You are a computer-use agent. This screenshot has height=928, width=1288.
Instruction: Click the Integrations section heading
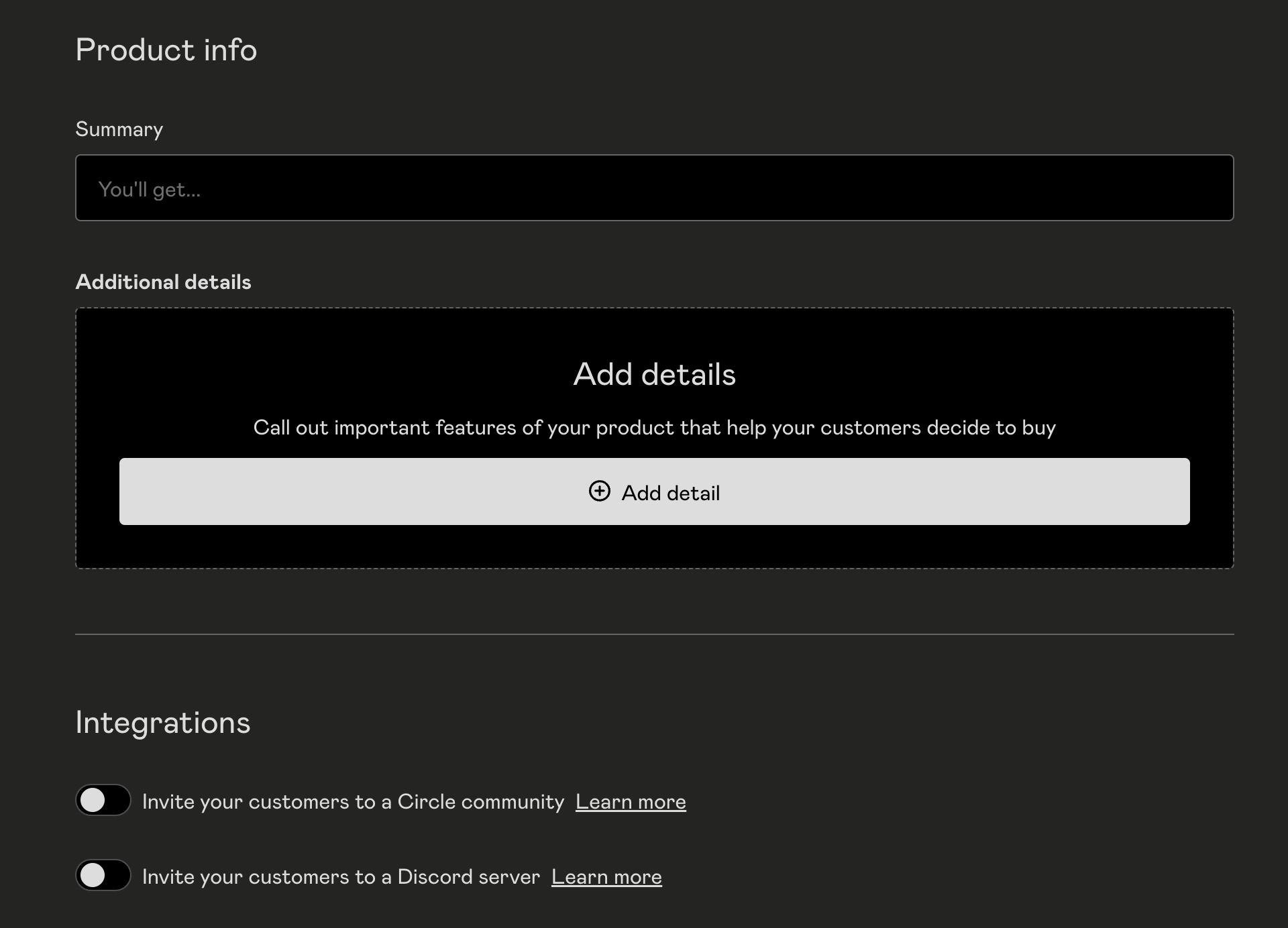[162, 723]
